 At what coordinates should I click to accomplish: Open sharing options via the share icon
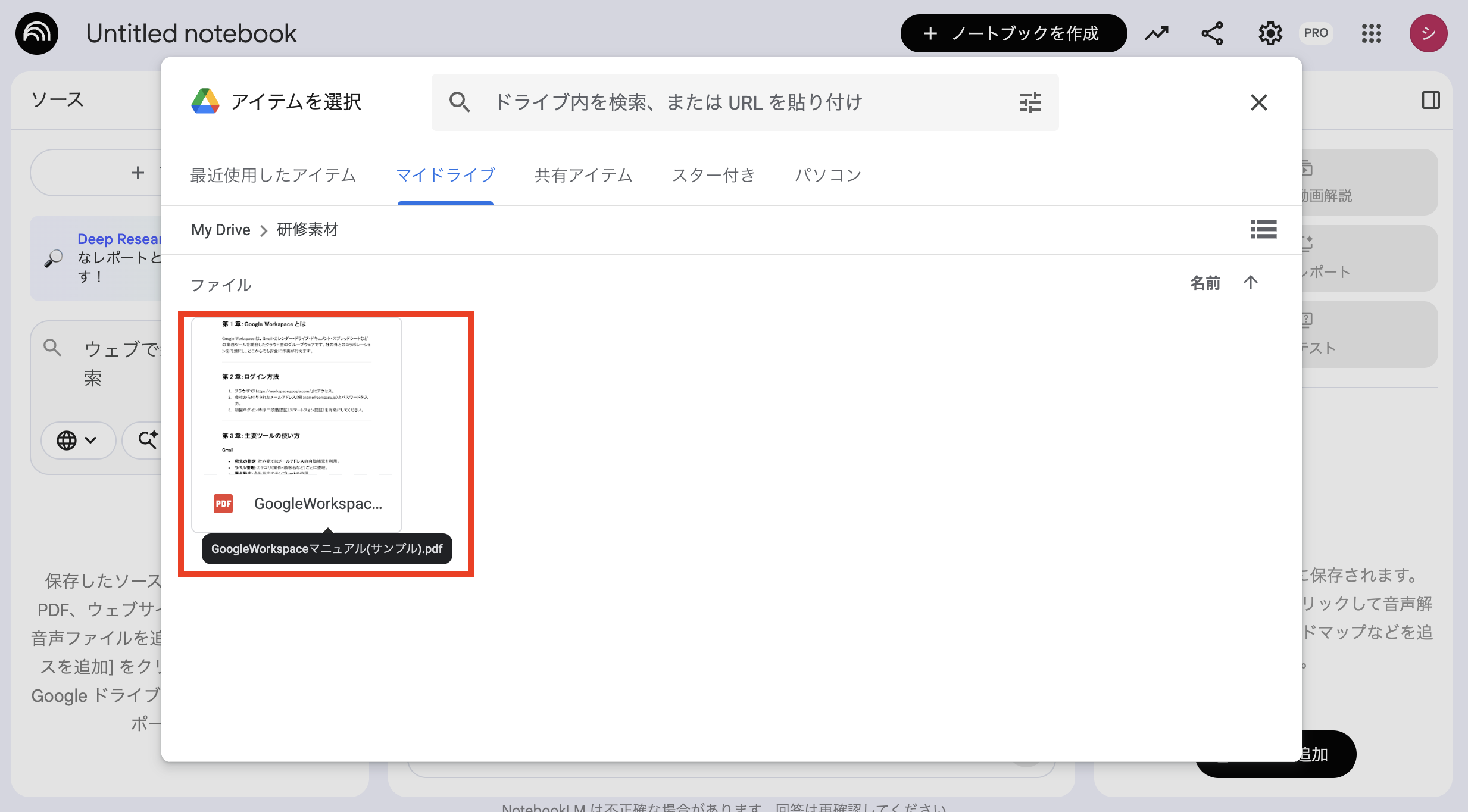point(1212,33)
